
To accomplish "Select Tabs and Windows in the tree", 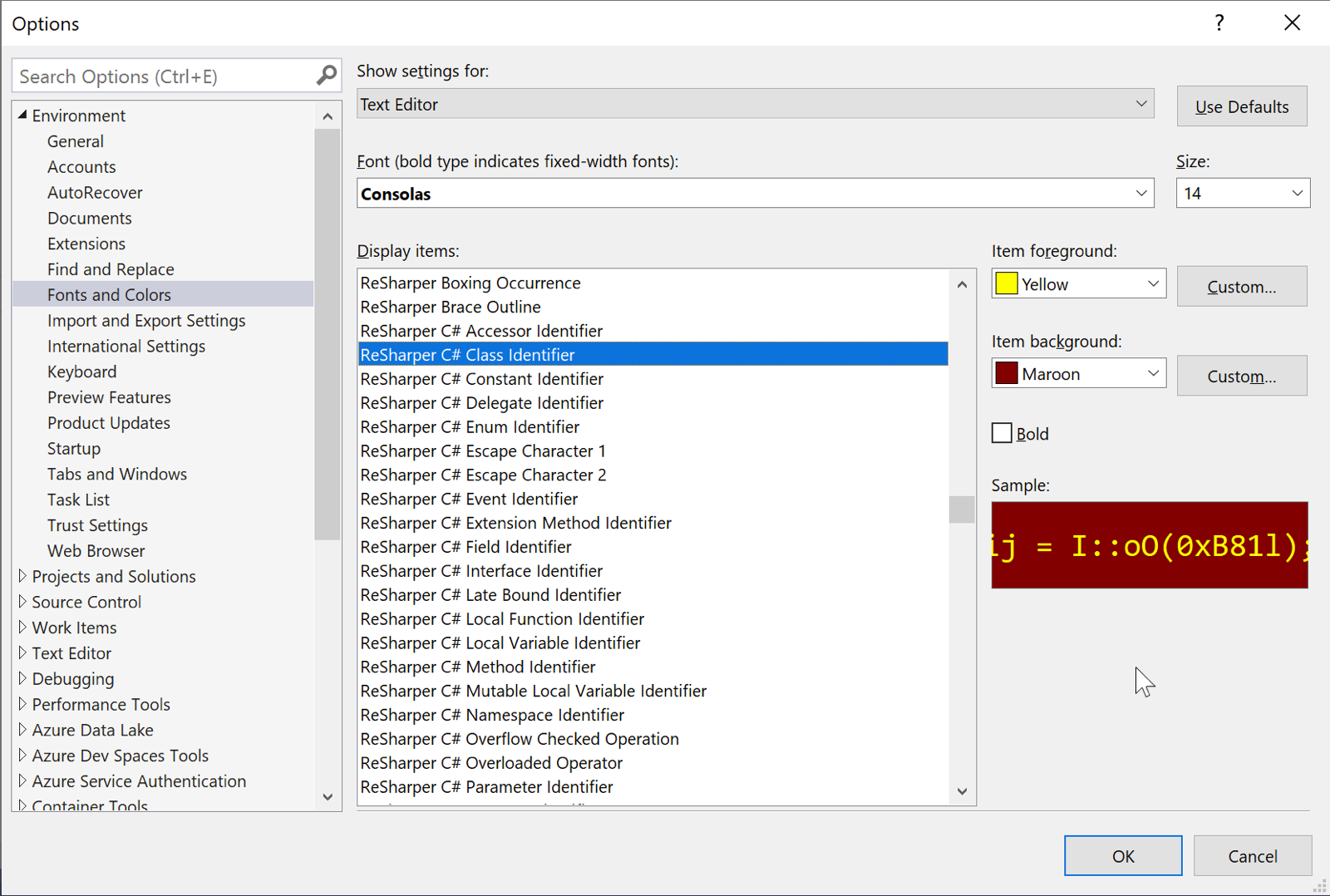I will pos(117,474).
